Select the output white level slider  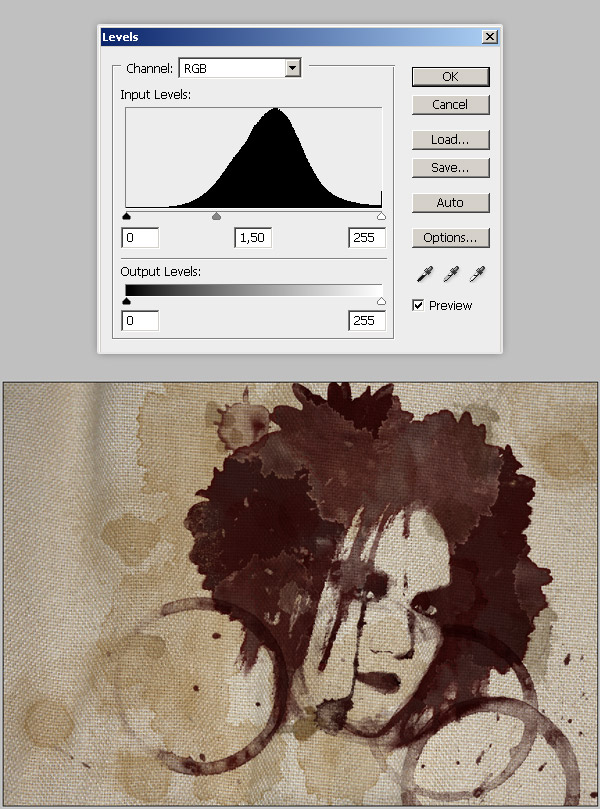[x=381, y=301]
